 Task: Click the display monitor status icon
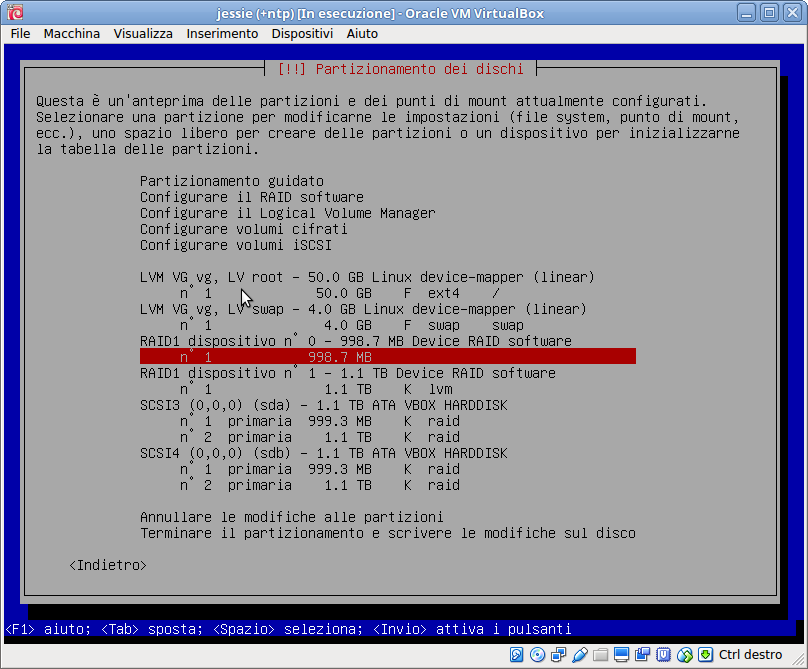[x=621, y=655]
